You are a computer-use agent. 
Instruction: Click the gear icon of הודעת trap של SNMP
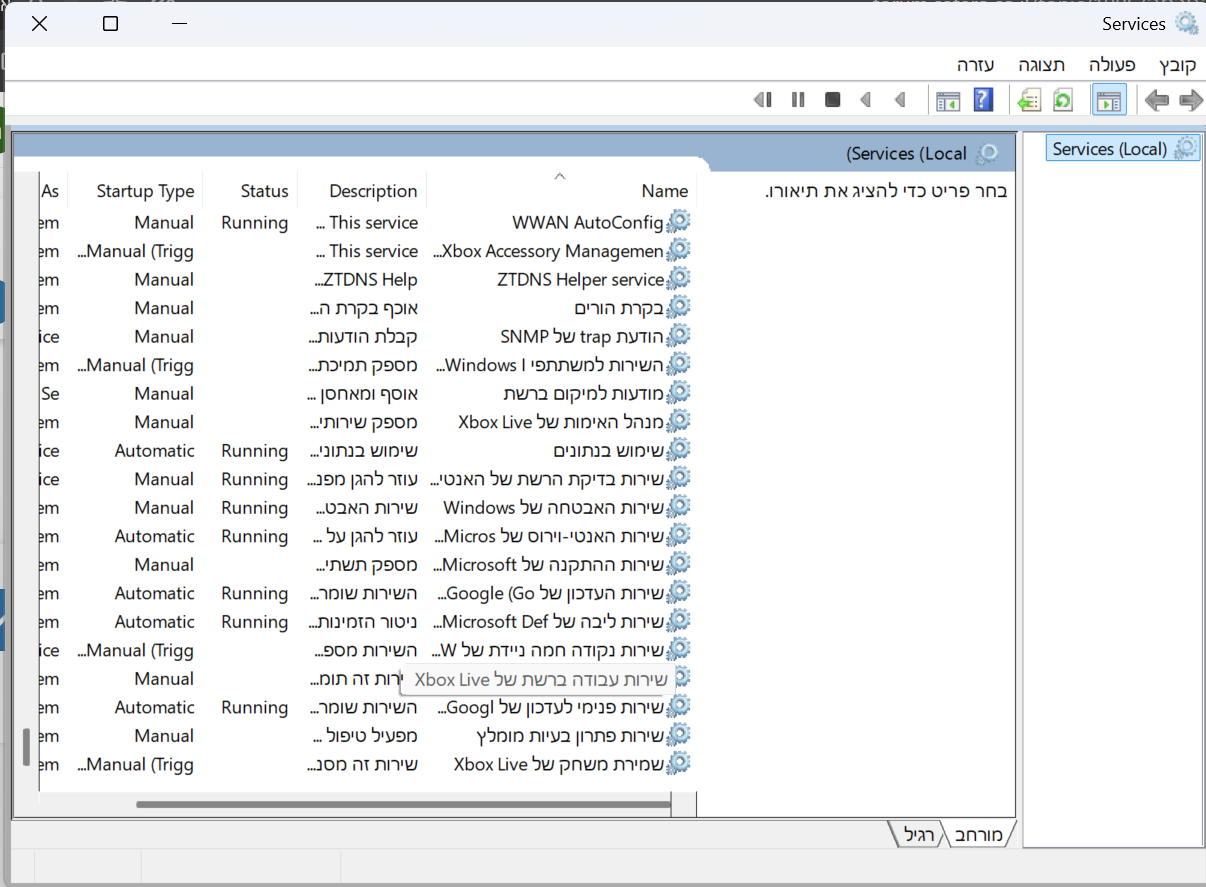[x=679, y=336]
